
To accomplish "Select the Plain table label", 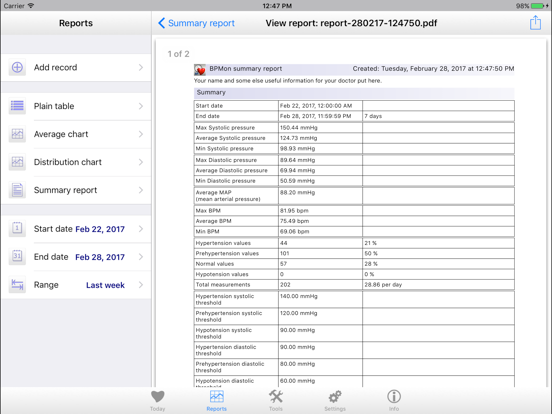I will coord(54,106).
